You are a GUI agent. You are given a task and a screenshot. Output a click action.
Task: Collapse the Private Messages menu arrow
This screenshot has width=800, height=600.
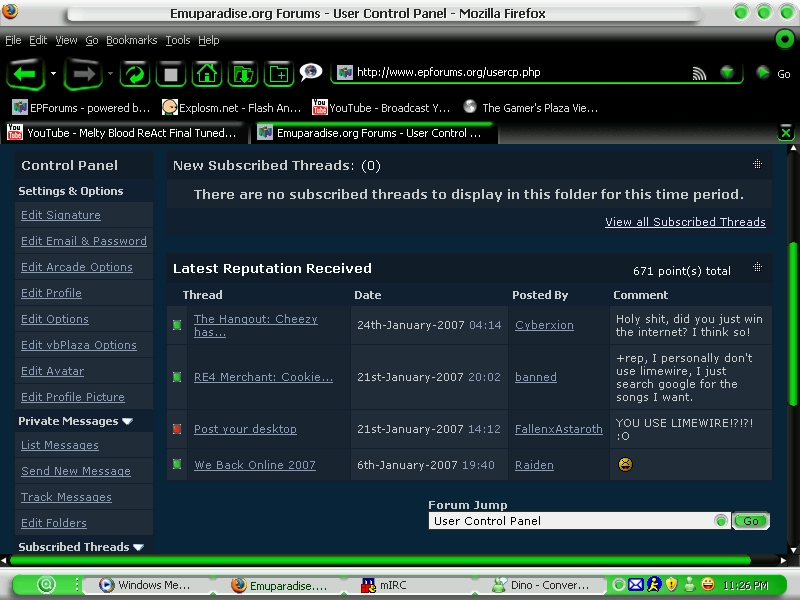coord(128,421)
